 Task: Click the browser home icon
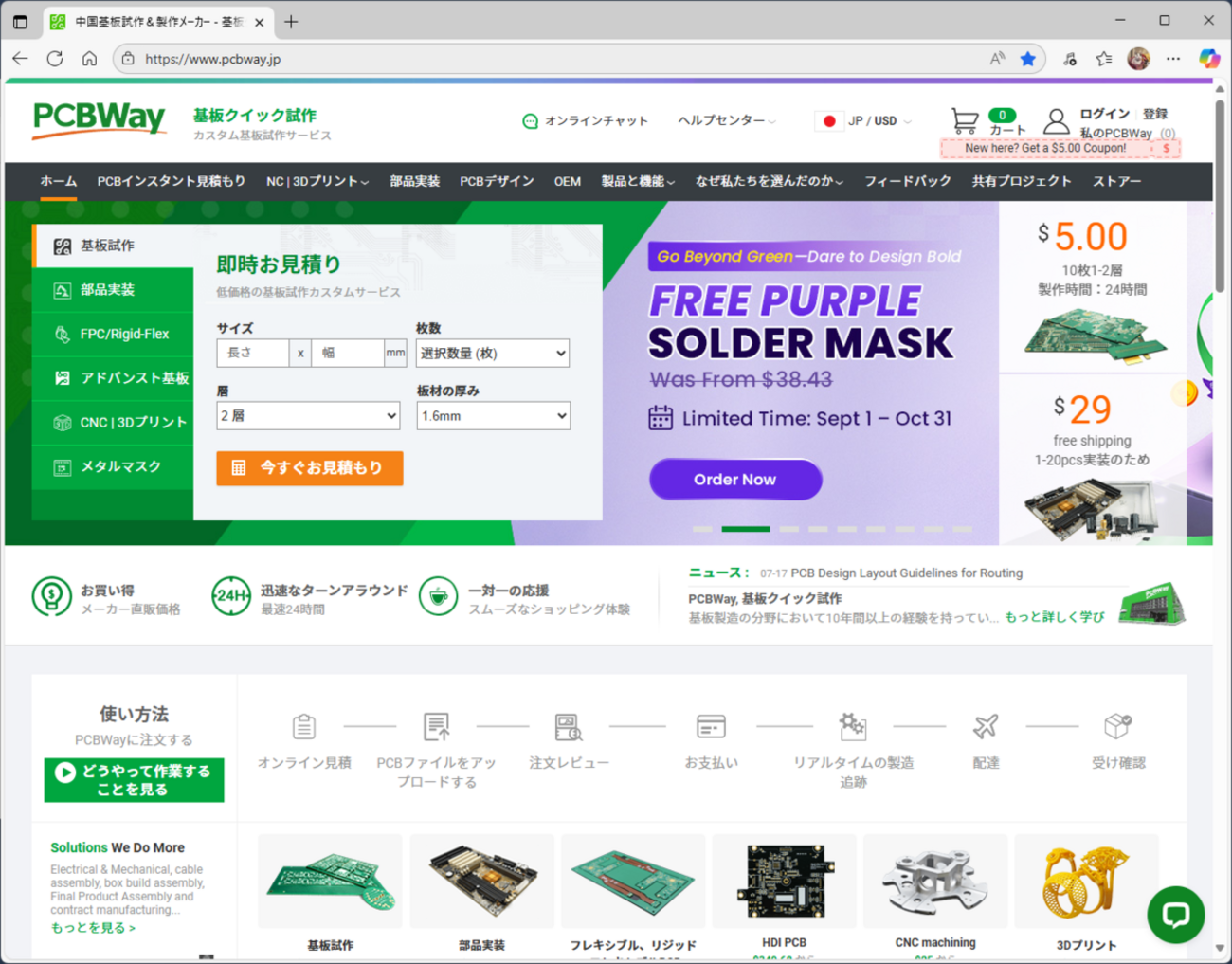89,59
